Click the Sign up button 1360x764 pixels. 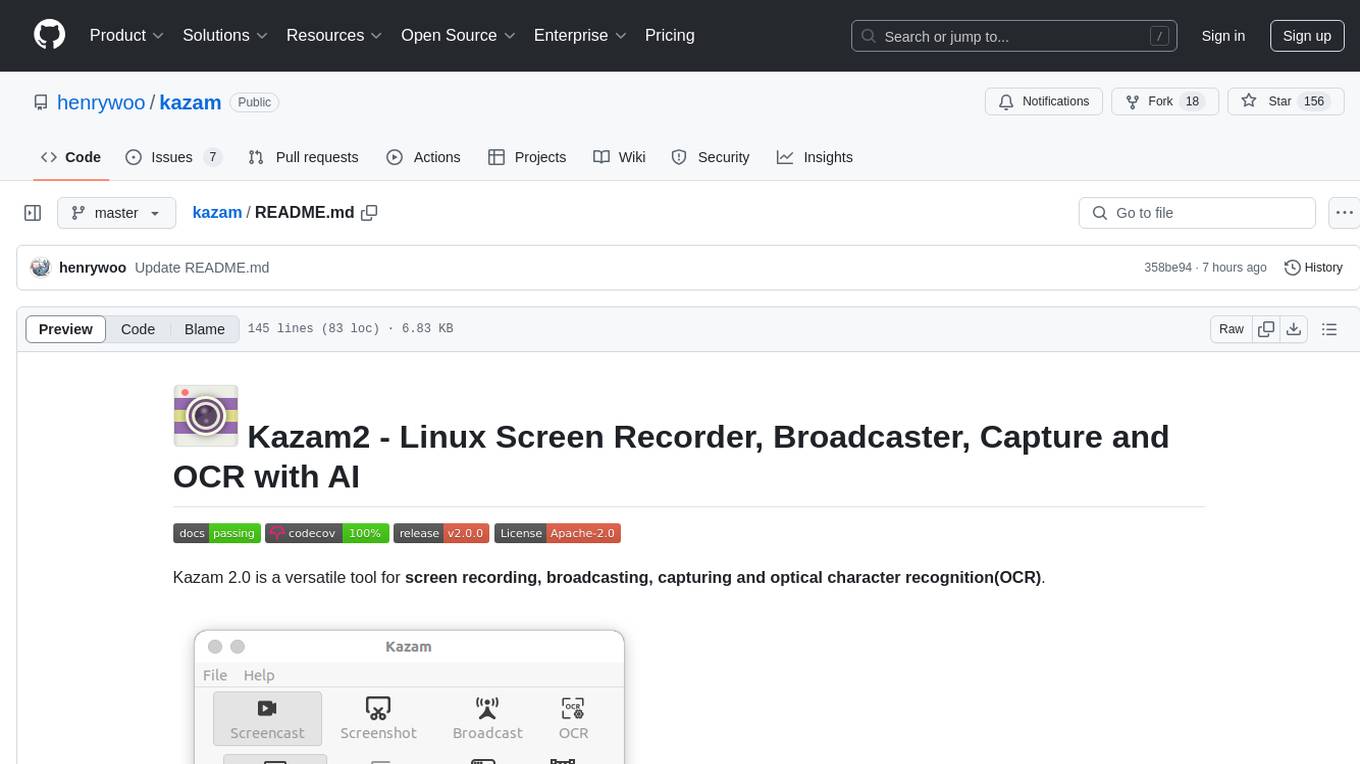(x=1307, y=36)
